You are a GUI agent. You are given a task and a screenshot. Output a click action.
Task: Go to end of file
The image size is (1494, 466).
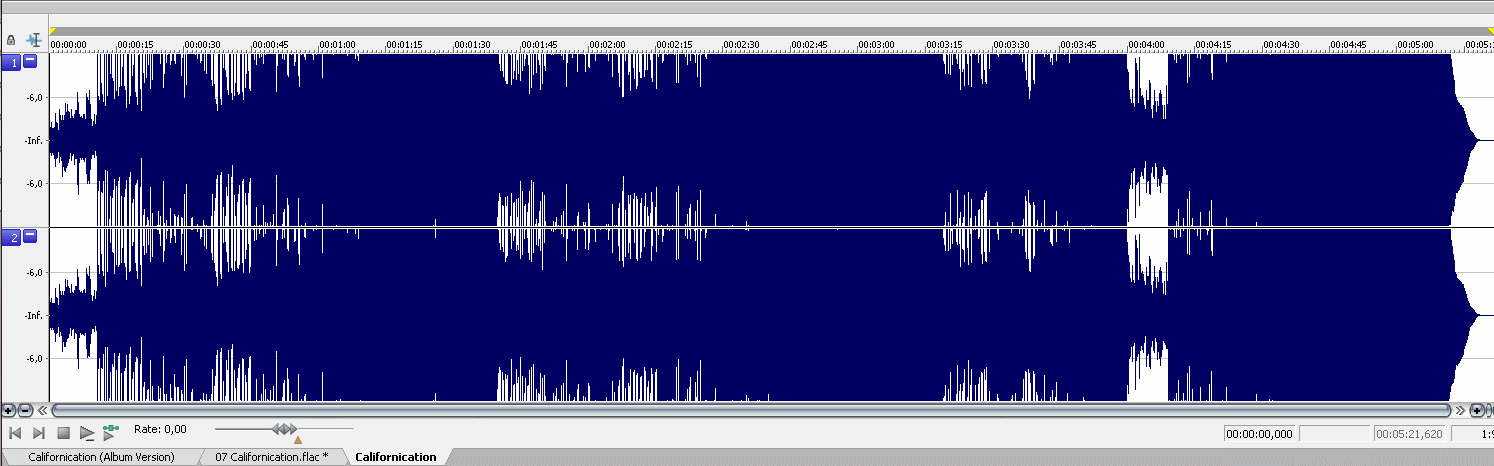click(39, 433)
